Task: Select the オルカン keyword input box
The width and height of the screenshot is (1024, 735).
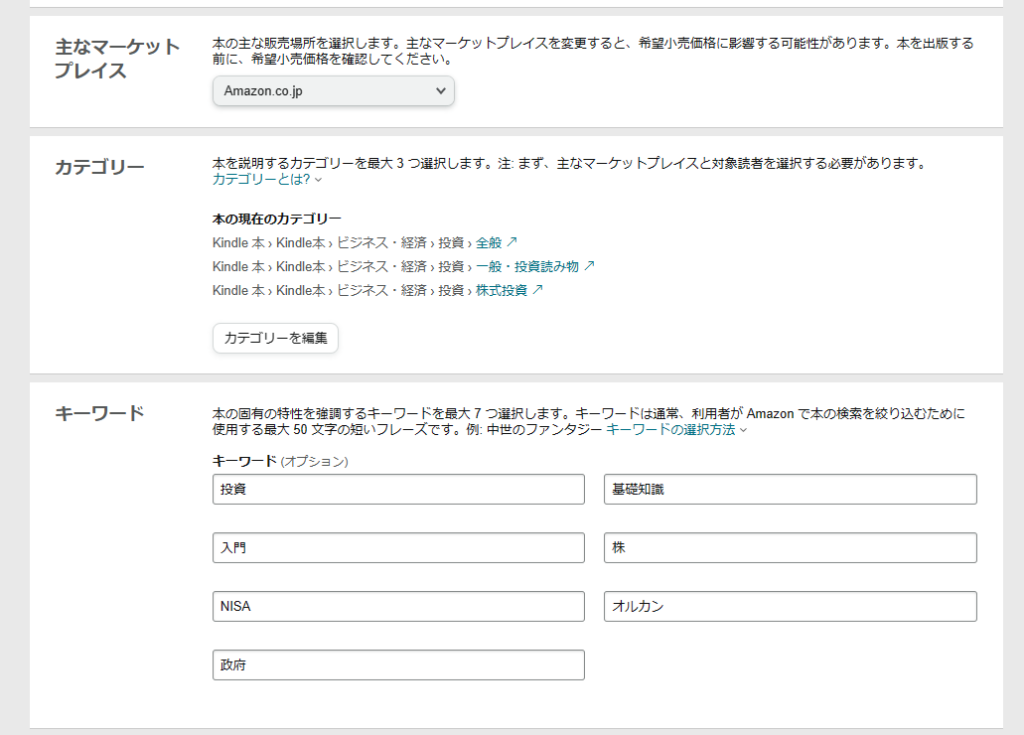Action: coord(790,606)
